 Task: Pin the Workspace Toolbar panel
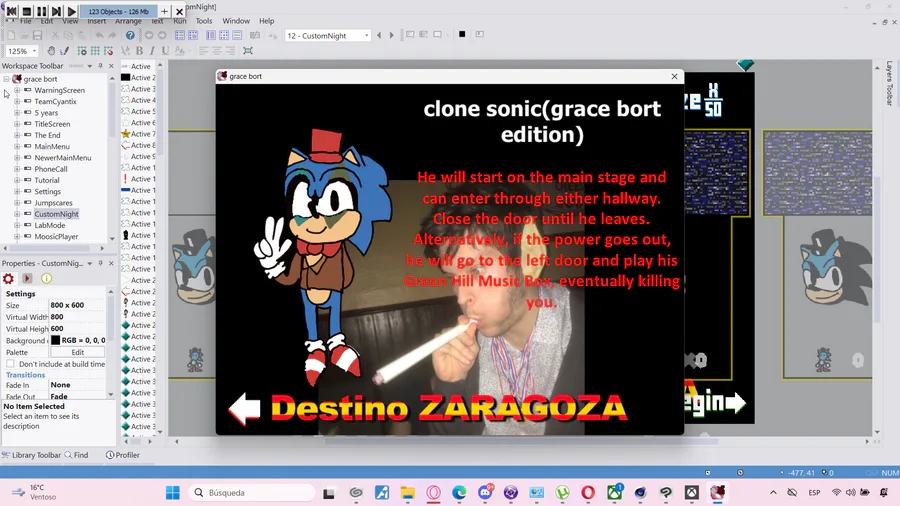[100, 66]
